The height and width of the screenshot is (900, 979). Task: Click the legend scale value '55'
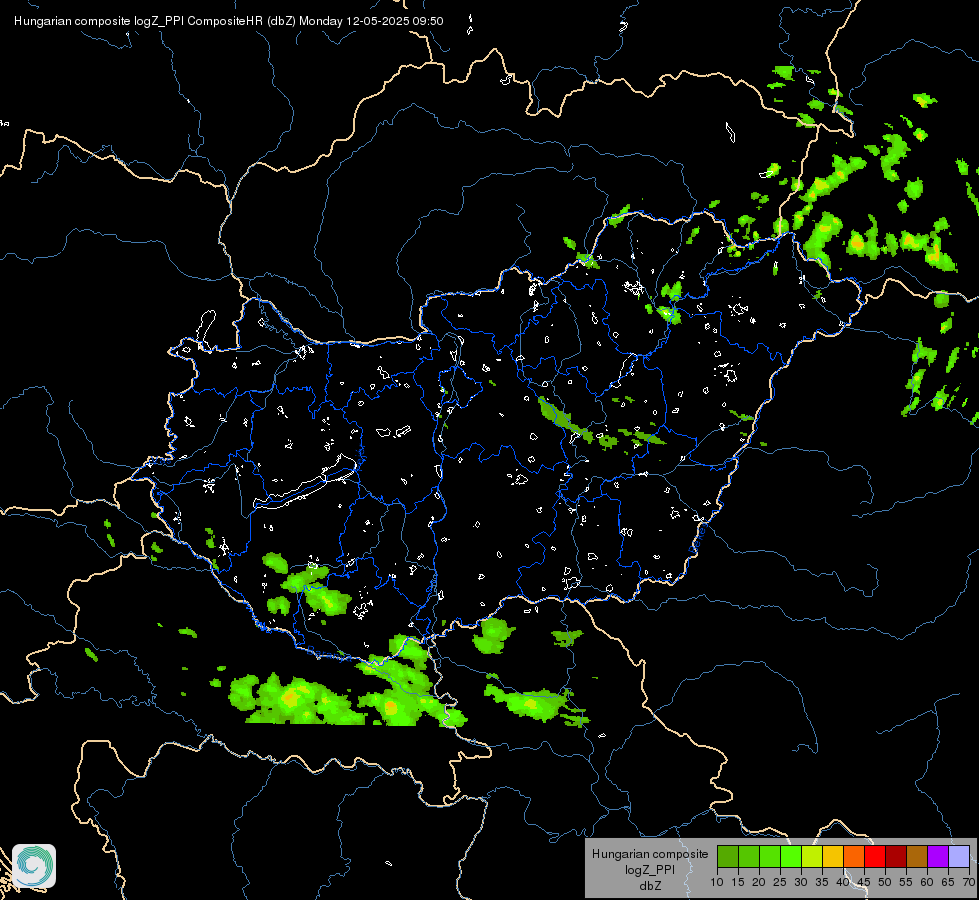click(x=906, y=883)
